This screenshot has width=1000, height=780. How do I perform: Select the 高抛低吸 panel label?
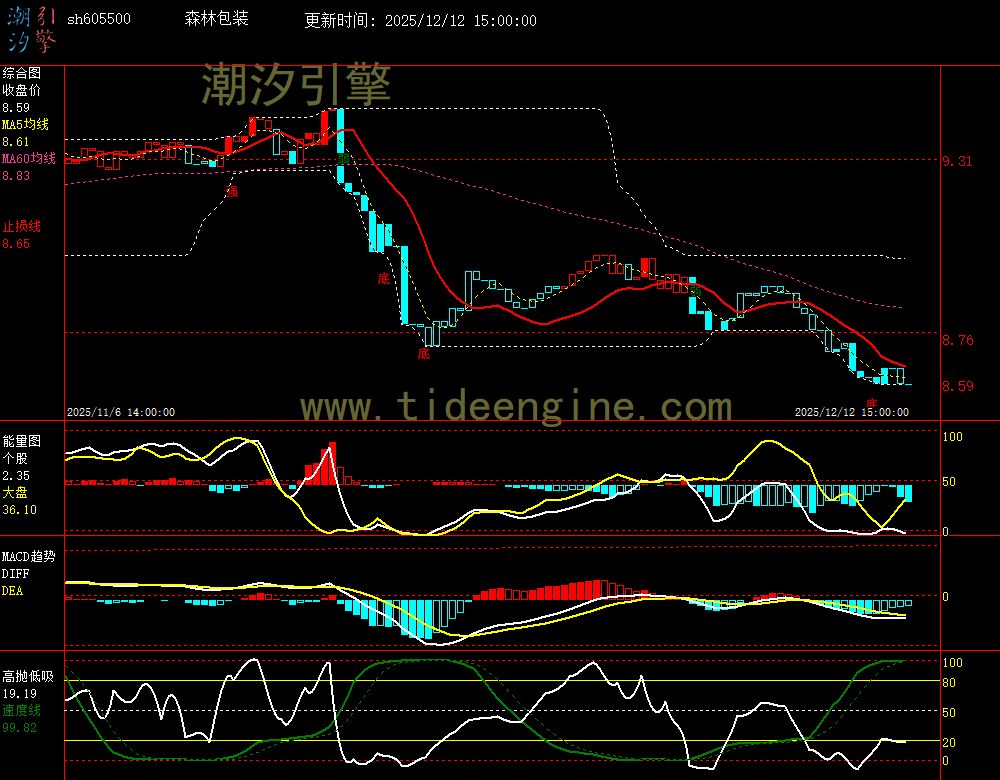tap(27, 676)
